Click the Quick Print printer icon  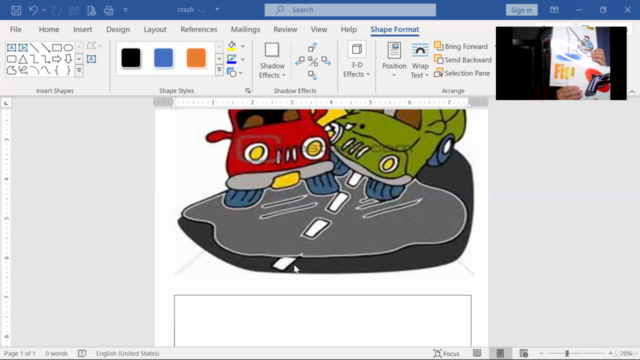tap(109, 10)
